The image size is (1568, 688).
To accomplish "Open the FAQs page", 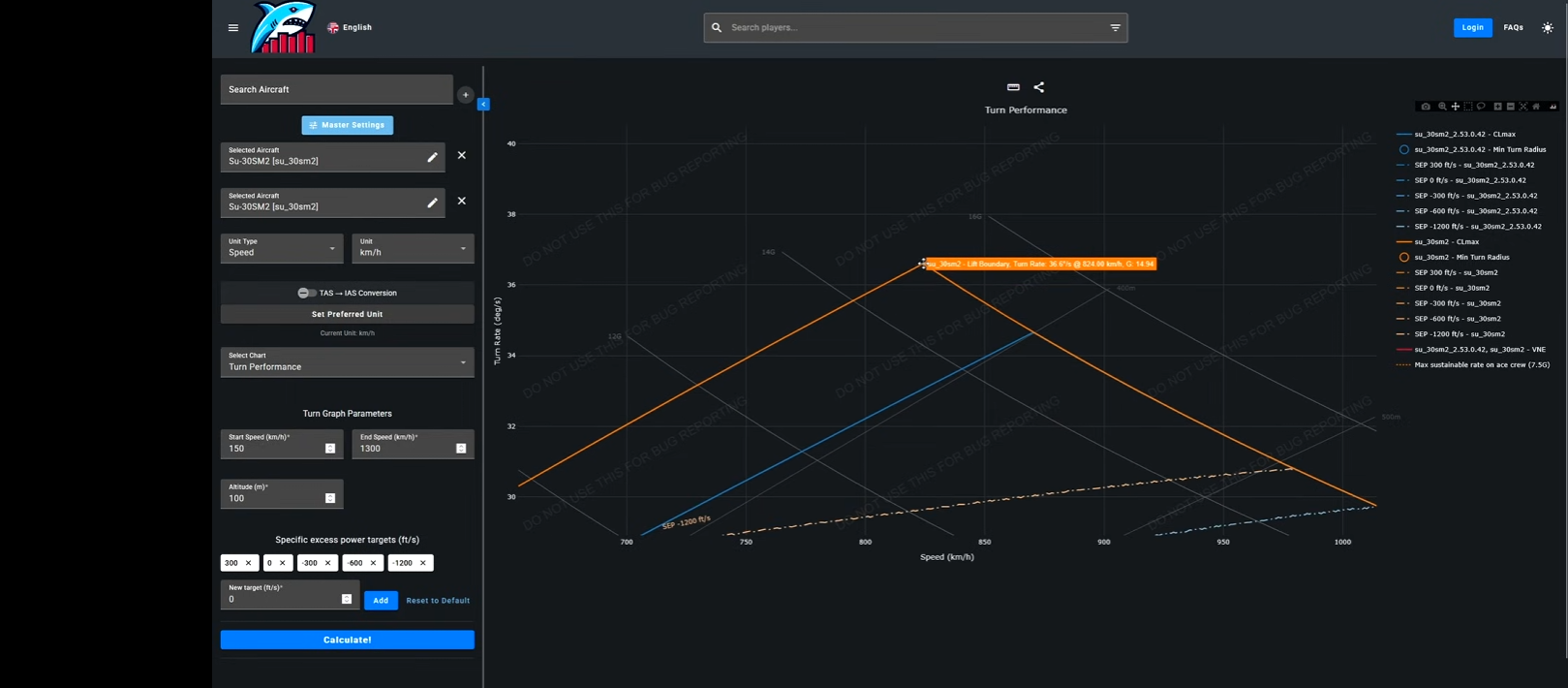I will point(1513,27).
